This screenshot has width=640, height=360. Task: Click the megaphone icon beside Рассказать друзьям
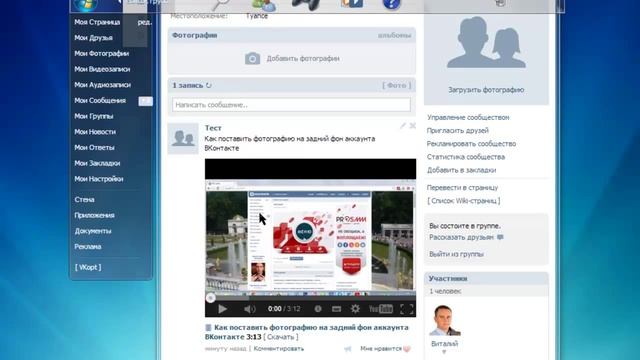500,237
